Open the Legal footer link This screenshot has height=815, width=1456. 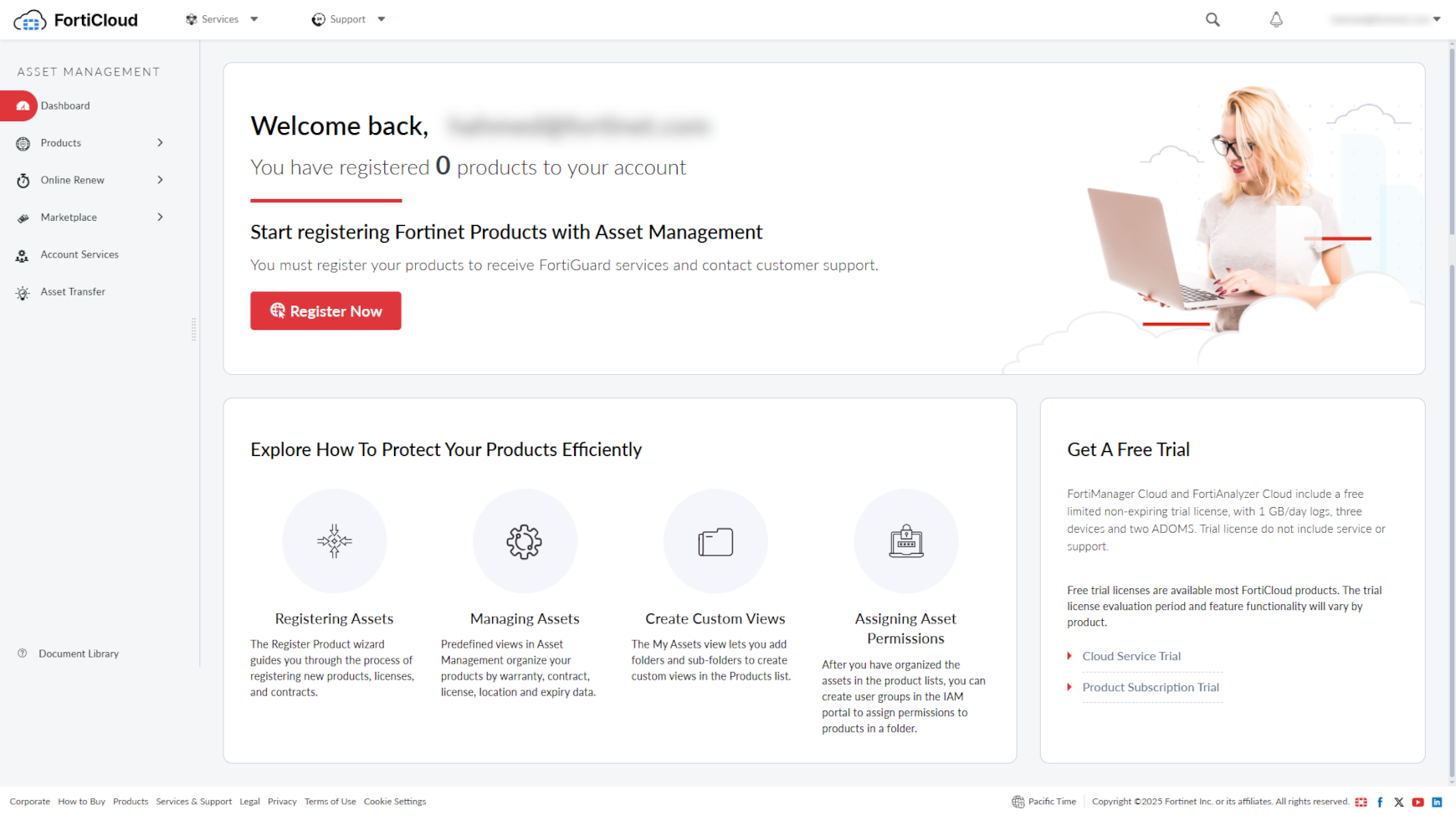249,802
